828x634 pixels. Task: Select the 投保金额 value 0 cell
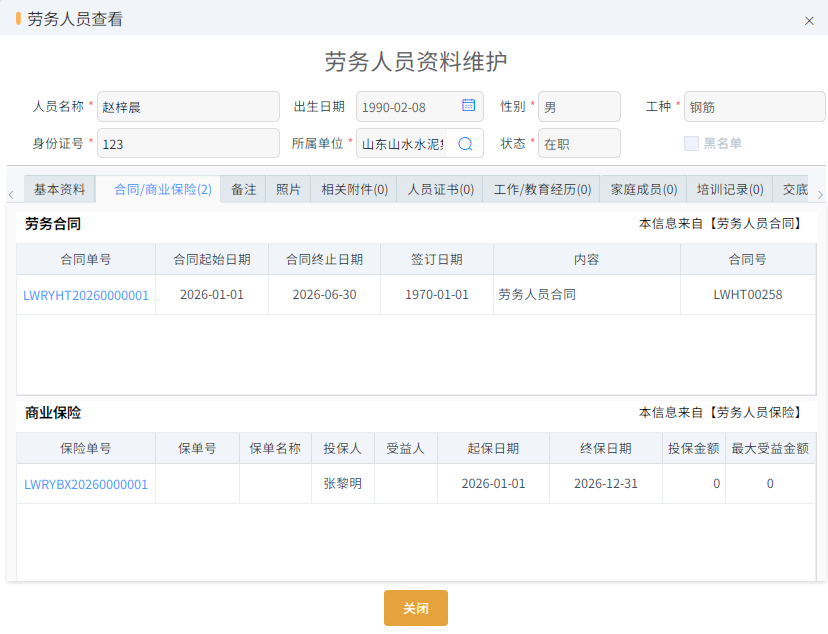click(x=694, y=484)
